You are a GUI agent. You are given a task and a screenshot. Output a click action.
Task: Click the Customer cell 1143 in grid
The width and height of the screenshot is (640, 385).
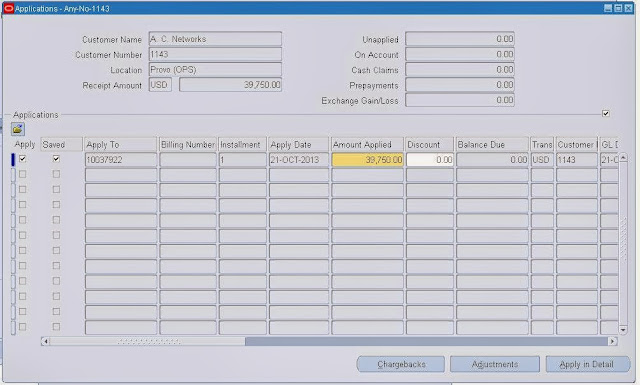577,160
